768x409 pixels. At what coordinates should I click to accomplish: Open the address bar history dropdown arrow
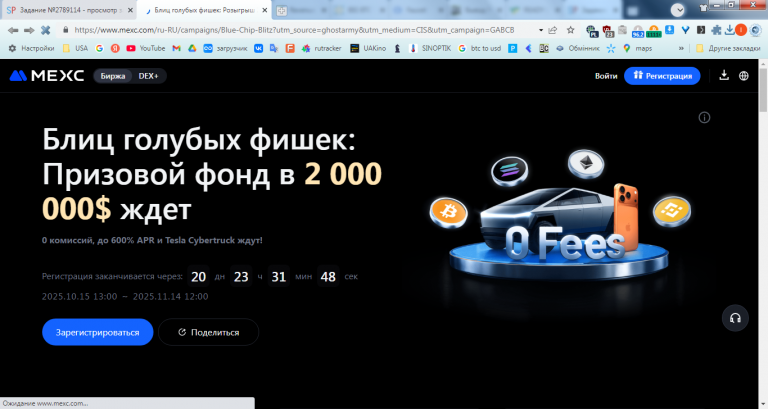[541, 30]
